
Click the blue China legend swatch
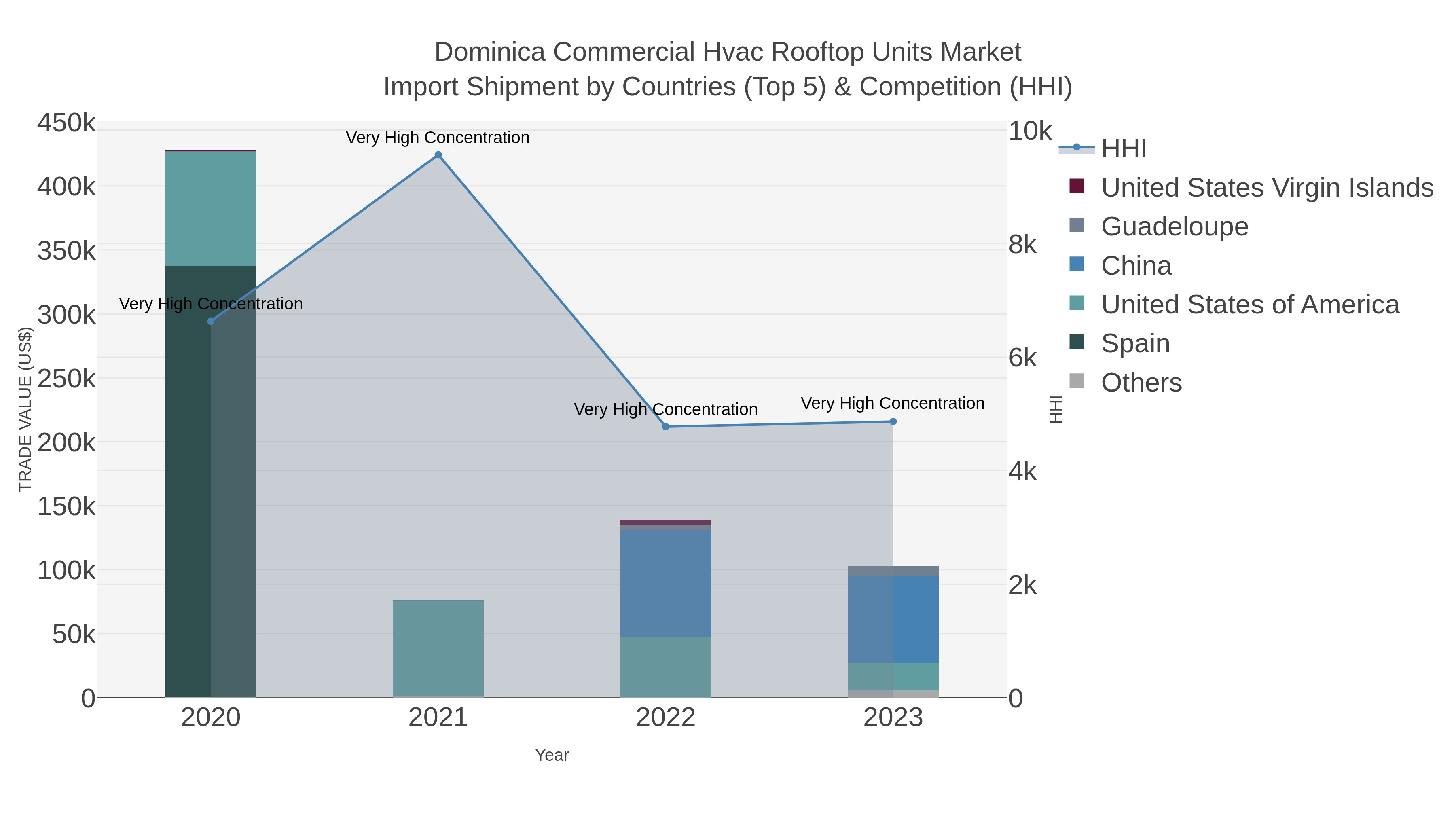(1077, 264)
